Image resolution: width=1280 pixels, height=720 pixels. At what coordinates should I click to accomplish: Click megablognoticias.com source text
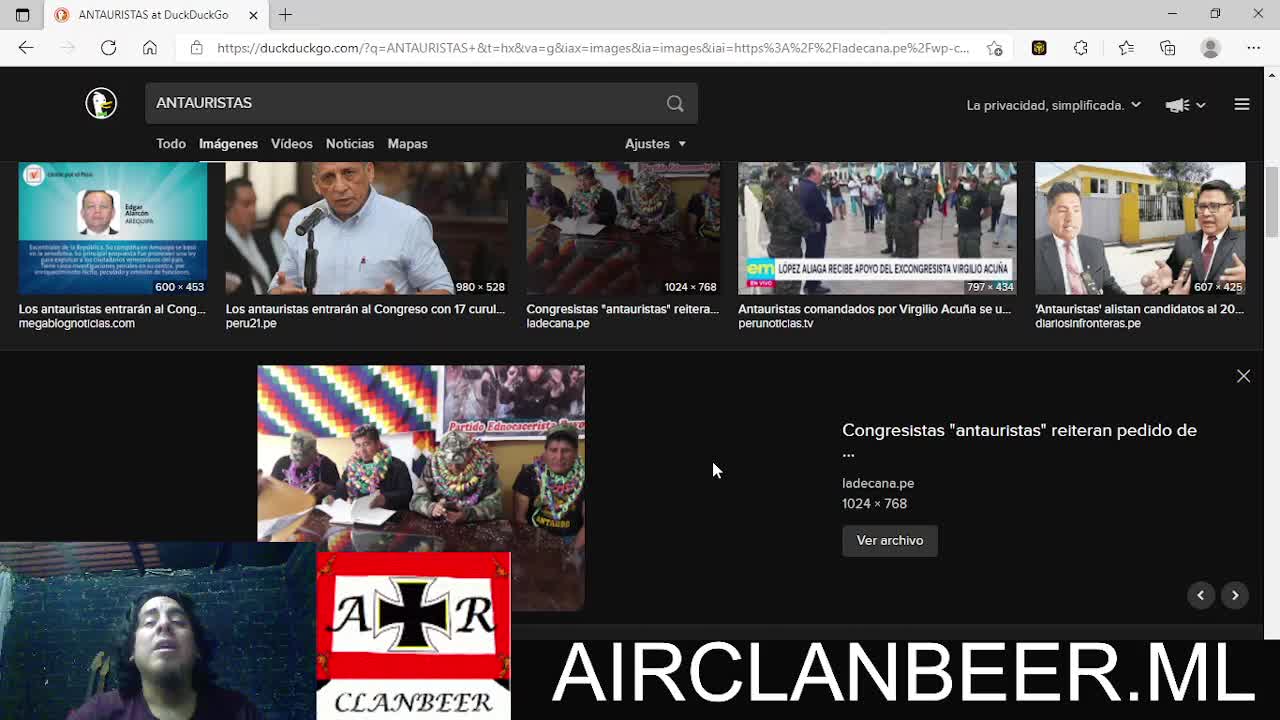[x=76, y=323]
